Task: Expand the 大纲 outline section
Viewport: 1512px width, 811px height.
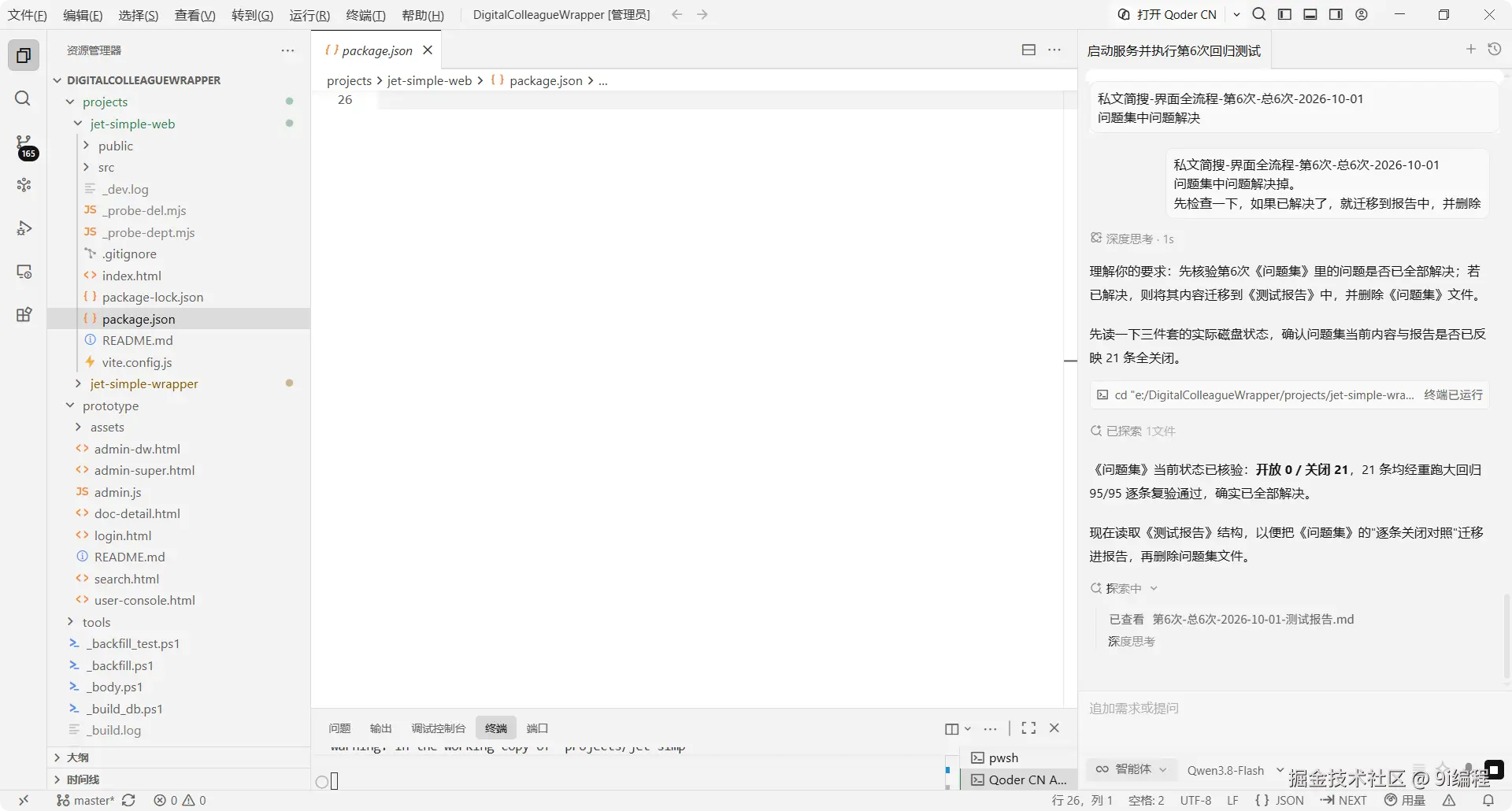Action: (77, 757)
